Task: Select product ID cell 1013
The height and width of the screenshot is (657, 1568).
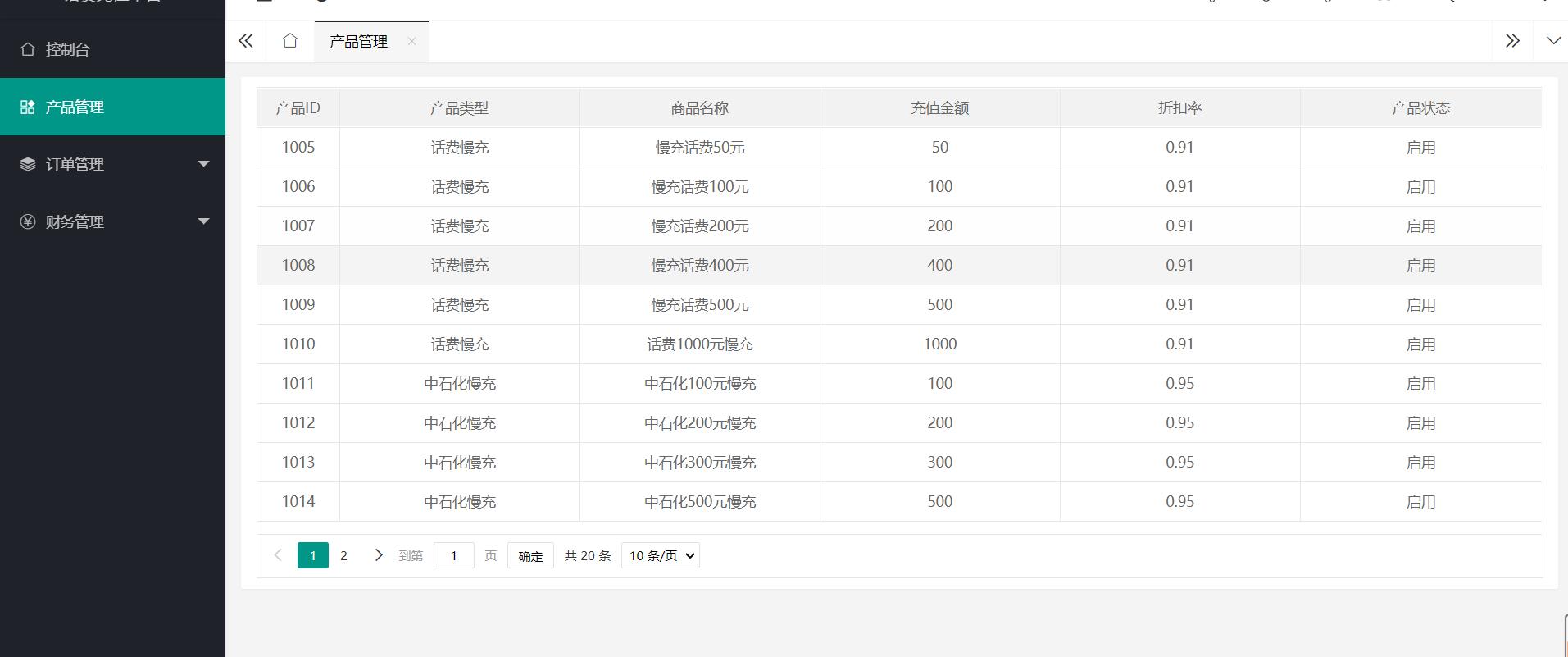Action: (298, 463)
